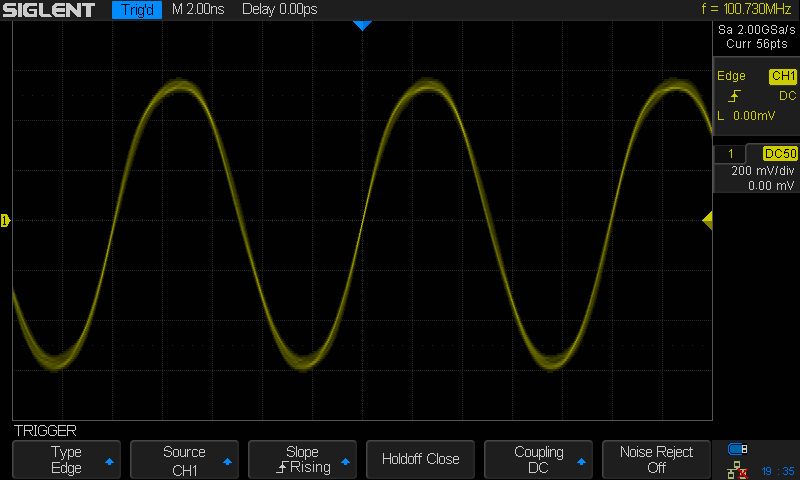800x480 pixels.
Task: Change the Slope Rising setting
Action: click(302, 460)
